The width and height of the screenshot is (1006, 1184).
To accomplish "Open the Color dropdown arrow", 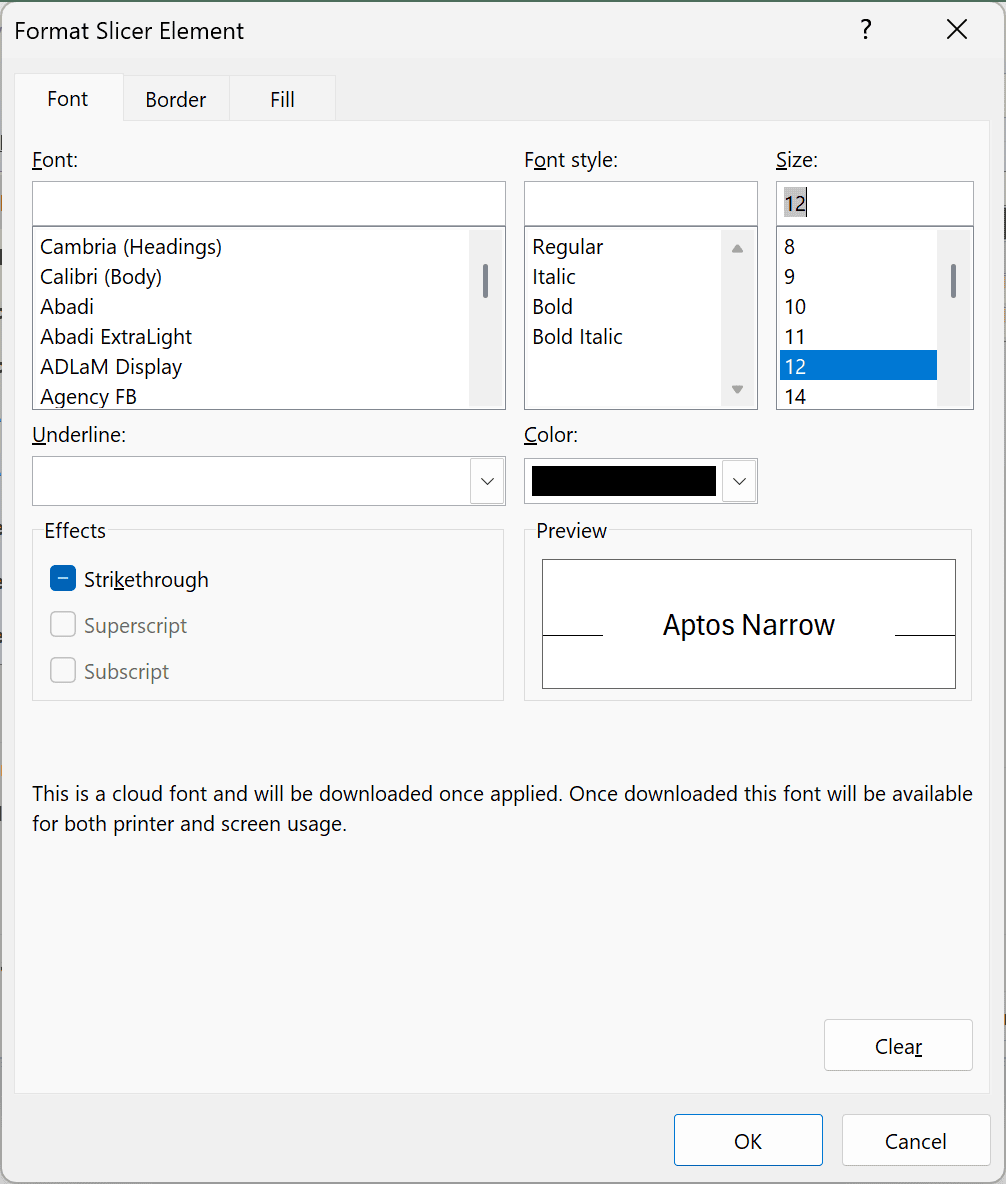I will pyautogui.click(x=739, y=481).
